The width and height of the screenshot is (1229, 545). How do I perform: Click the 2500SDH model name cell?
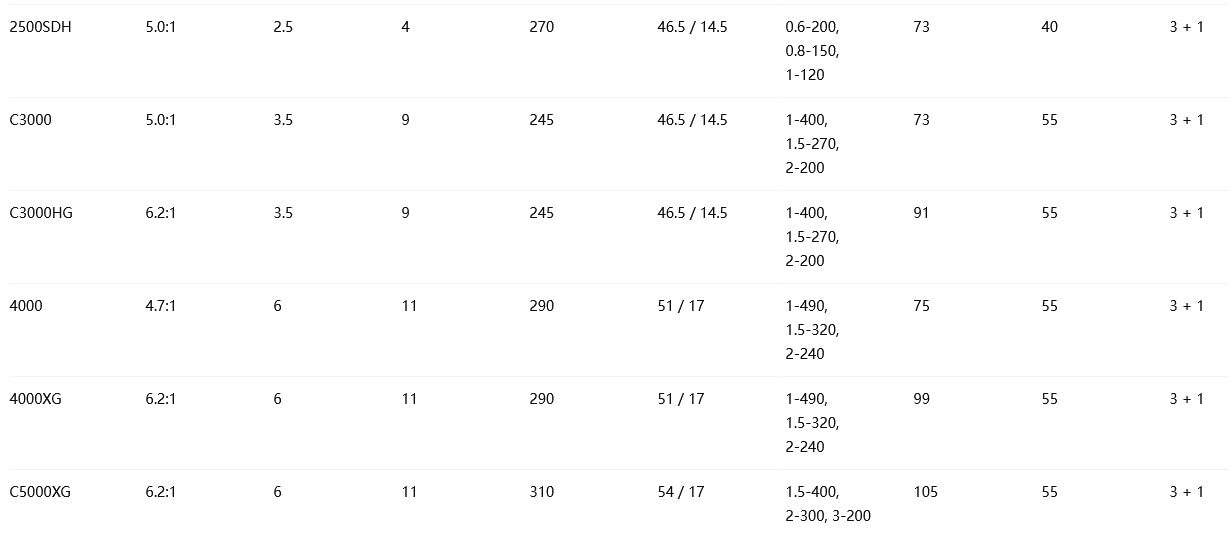coord(40,27)
